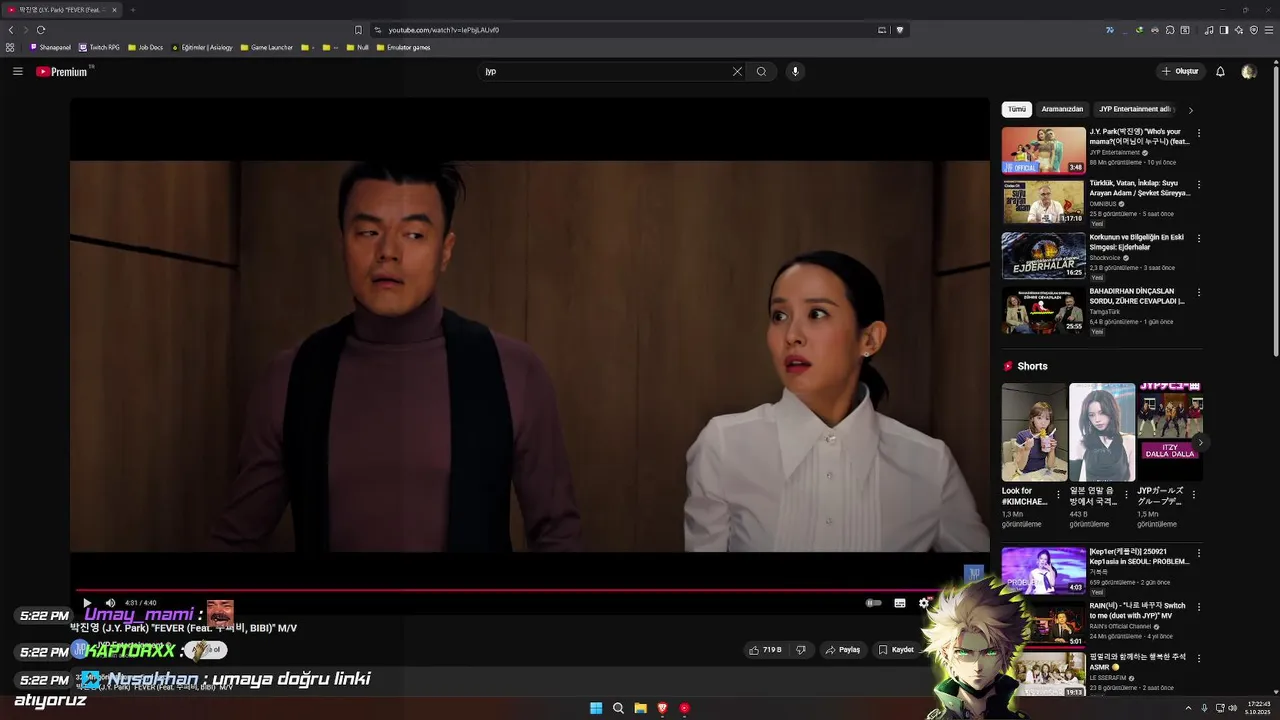The image size is (1280, 720).
Task: Show more filter chips with right arrow
Action: coord(1190,110)
